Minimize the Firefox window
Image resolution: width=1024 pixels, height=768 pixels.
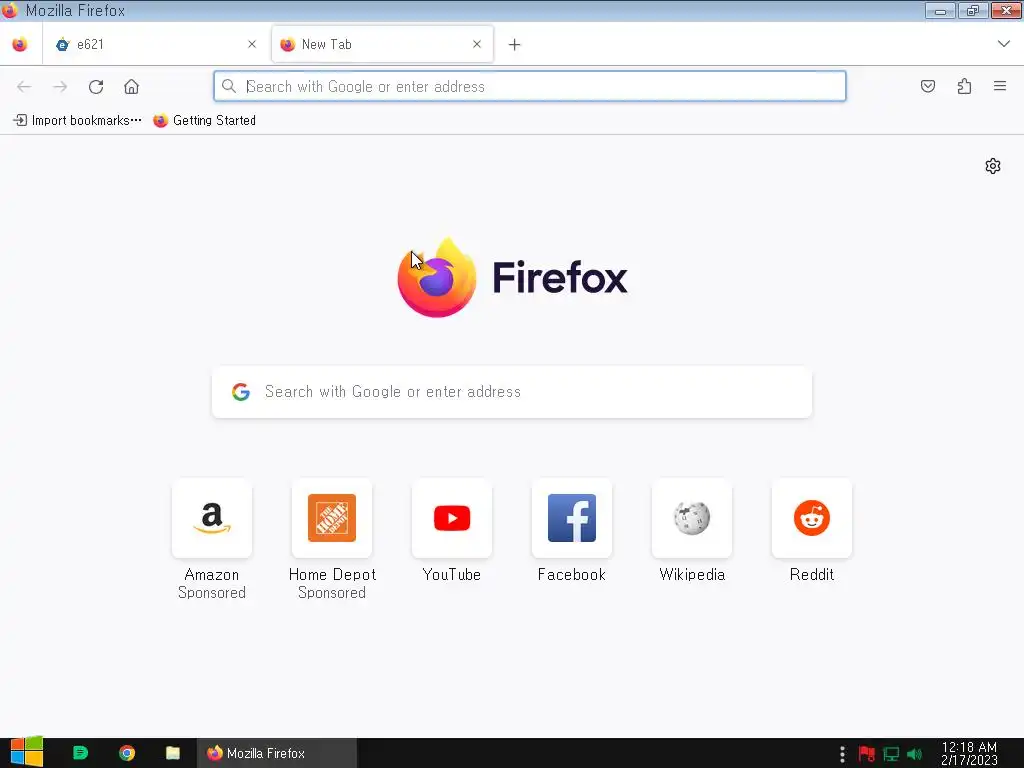pyautogui.click(x=940, y=10)
